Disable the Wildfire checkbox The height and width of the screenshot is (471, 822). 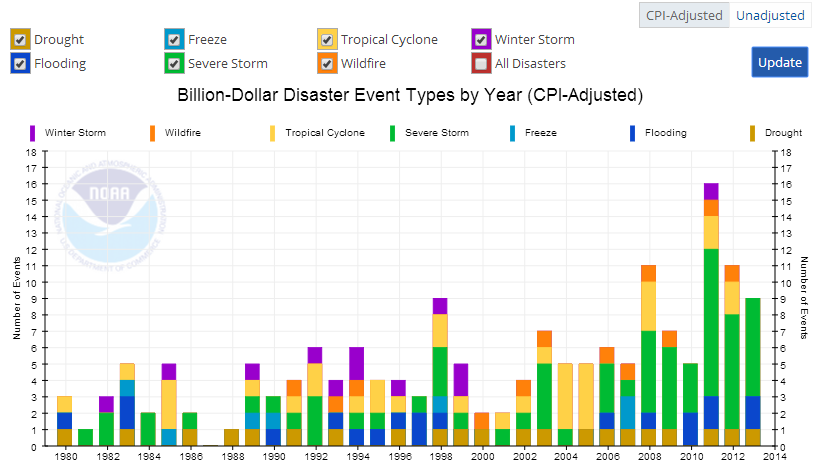click(327, 63)
